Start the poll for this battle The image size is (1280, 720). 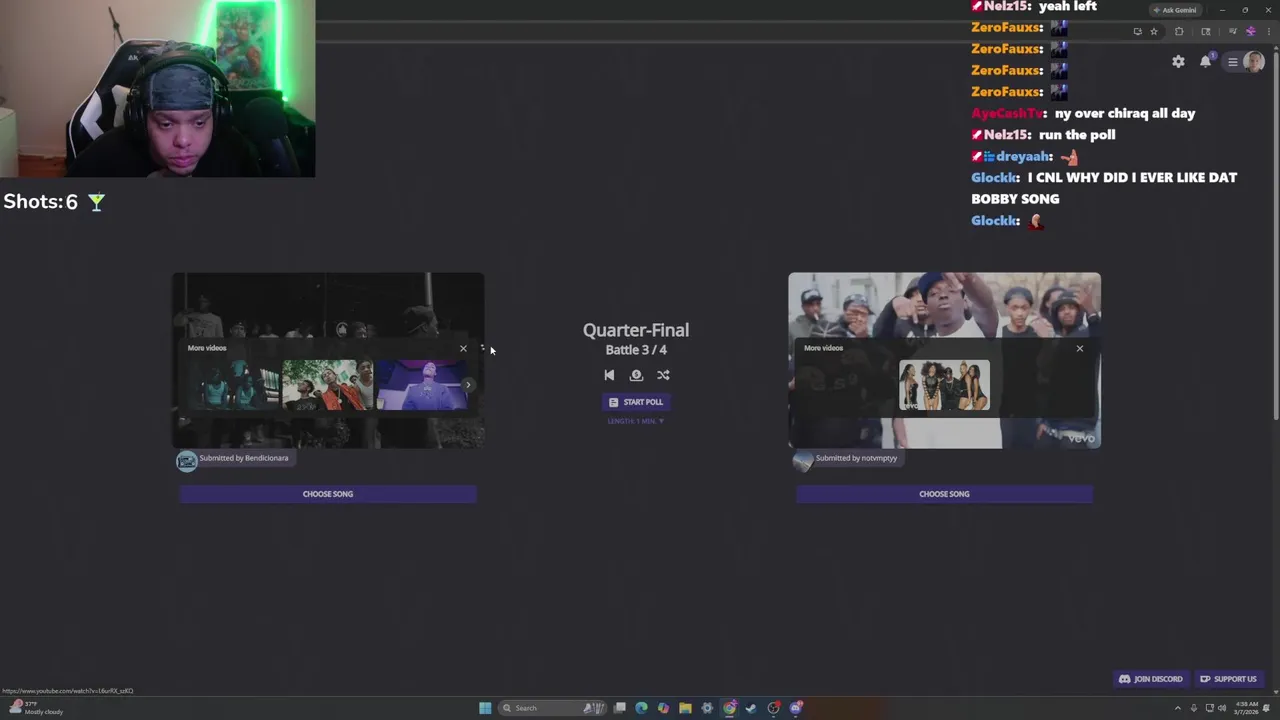pos(636,402)
